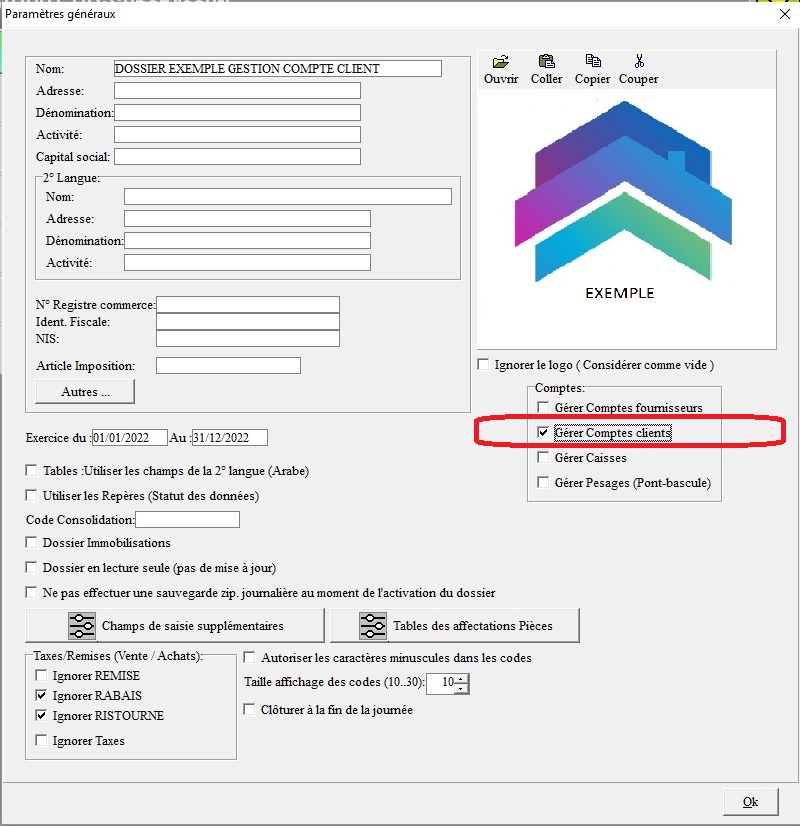Enable Dossier en lecture seule

(x=32, y=567)
